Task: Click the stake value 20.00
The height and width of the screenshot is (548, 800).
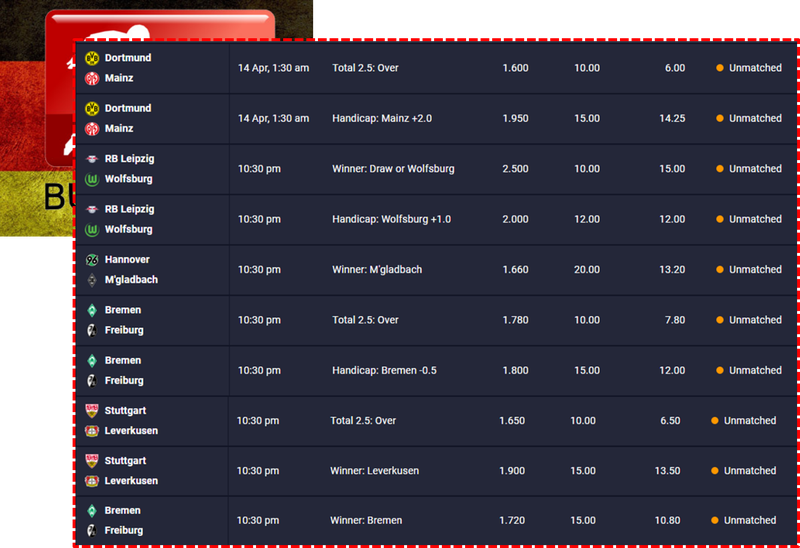Action: click(x=587, y=269)
